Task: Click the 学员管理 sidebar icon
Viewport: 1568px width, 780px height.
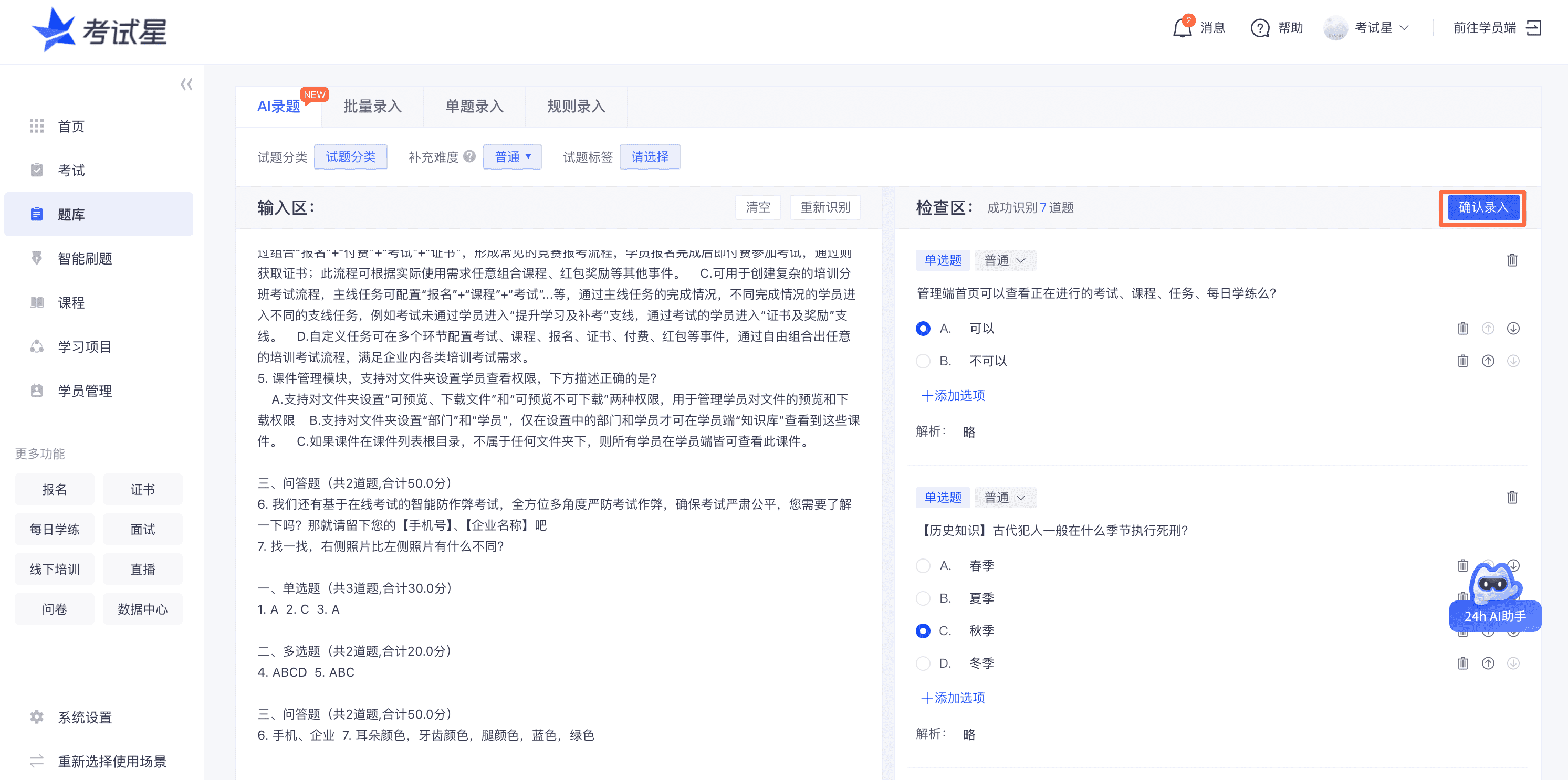Action: [x=37, y=391]
